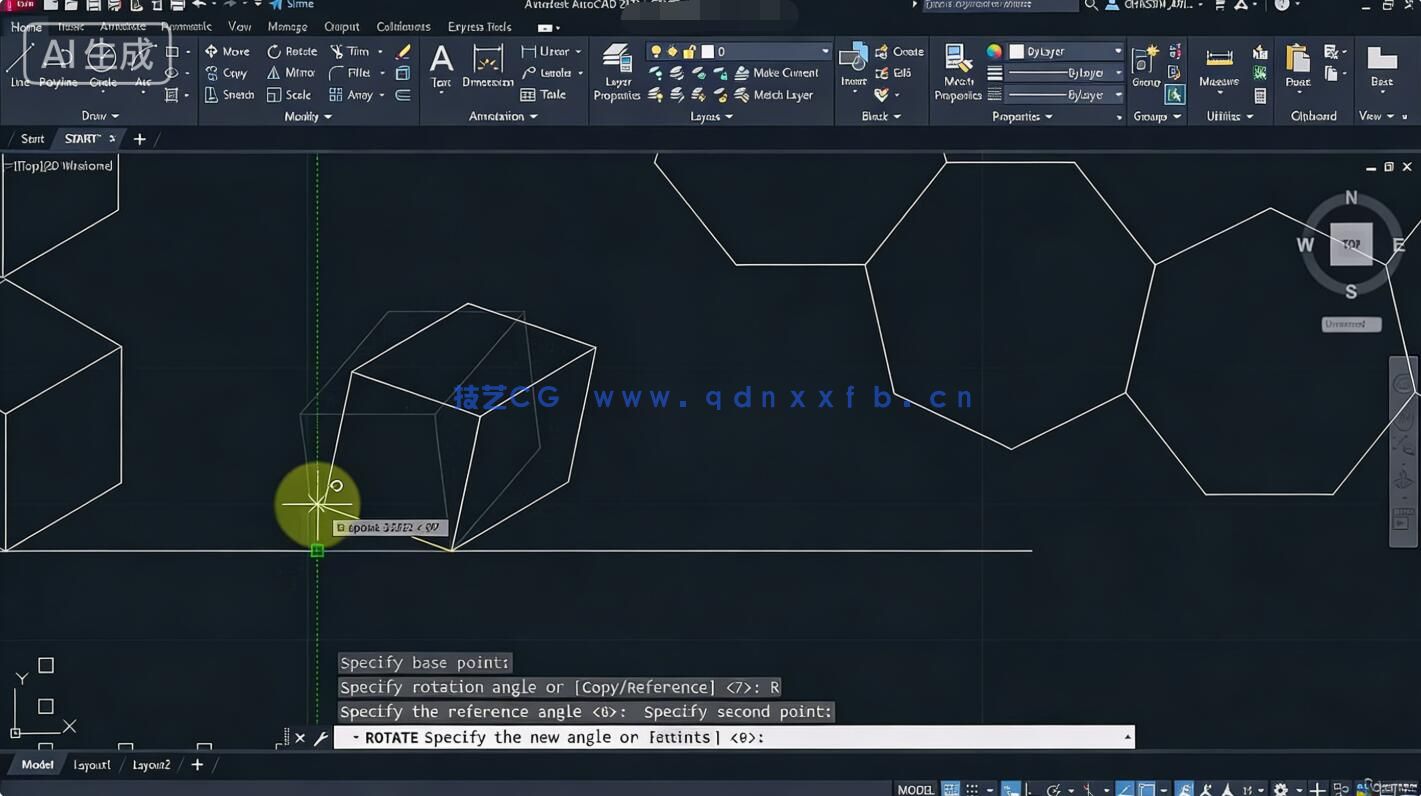The height and width of the screenshot is (796, 1421).
Task: Expand the Draw panel
Action: 100,116
